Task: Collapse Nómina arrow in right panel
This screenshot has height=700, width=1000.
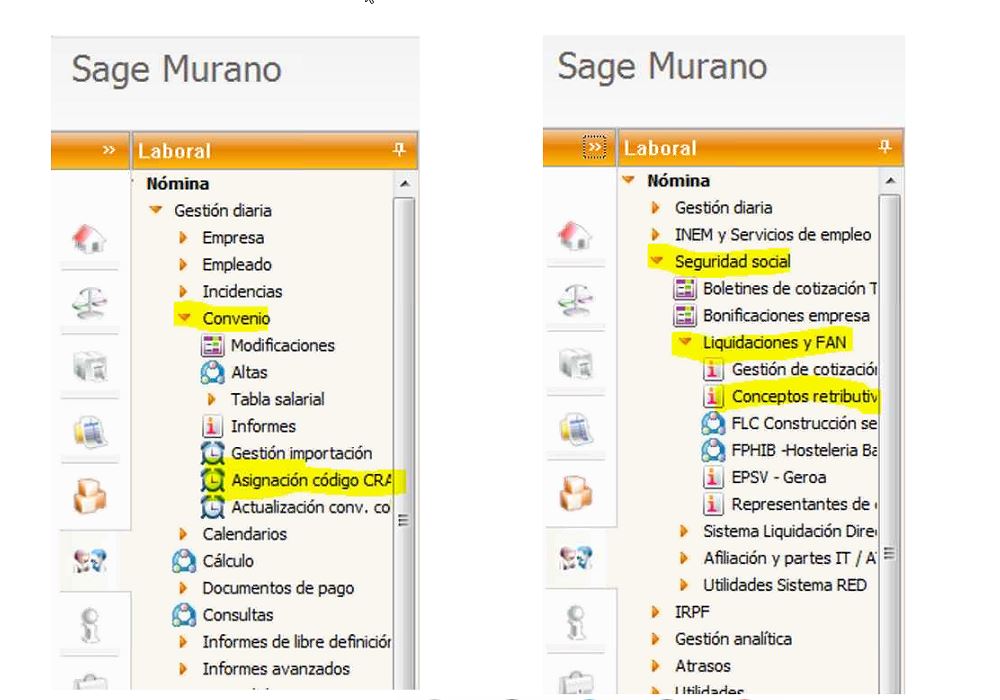Action: click(x=628, y=180)
